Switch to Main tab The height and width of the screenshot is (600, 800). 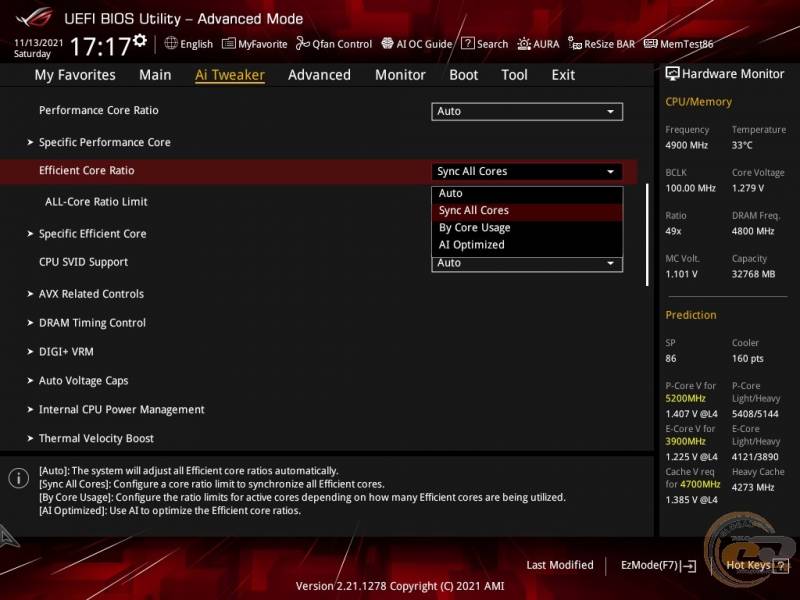[155, 75]
